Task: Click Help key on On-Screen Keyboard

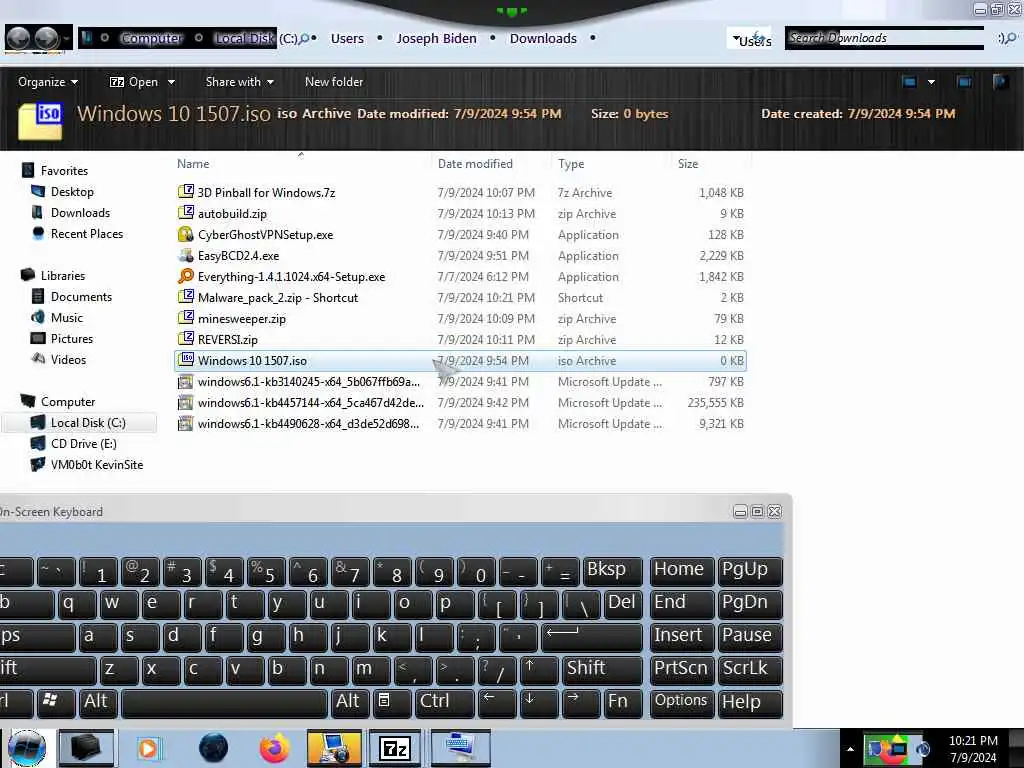Action: 749,703
